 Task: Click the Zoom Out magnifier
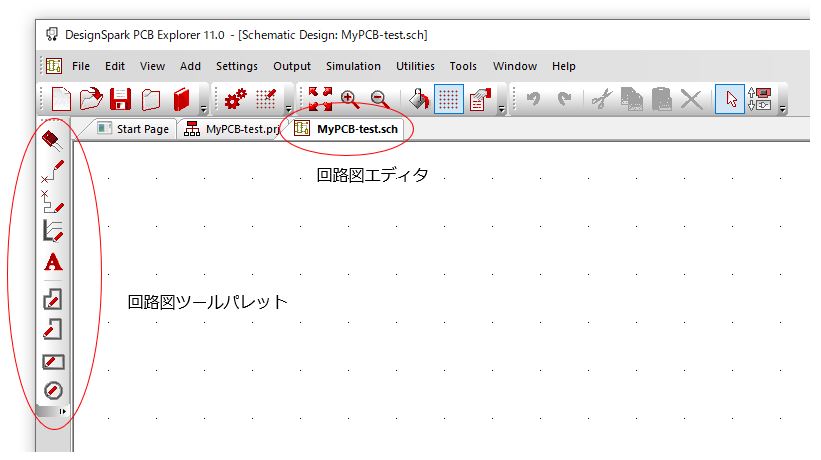(x=379, y=99)
